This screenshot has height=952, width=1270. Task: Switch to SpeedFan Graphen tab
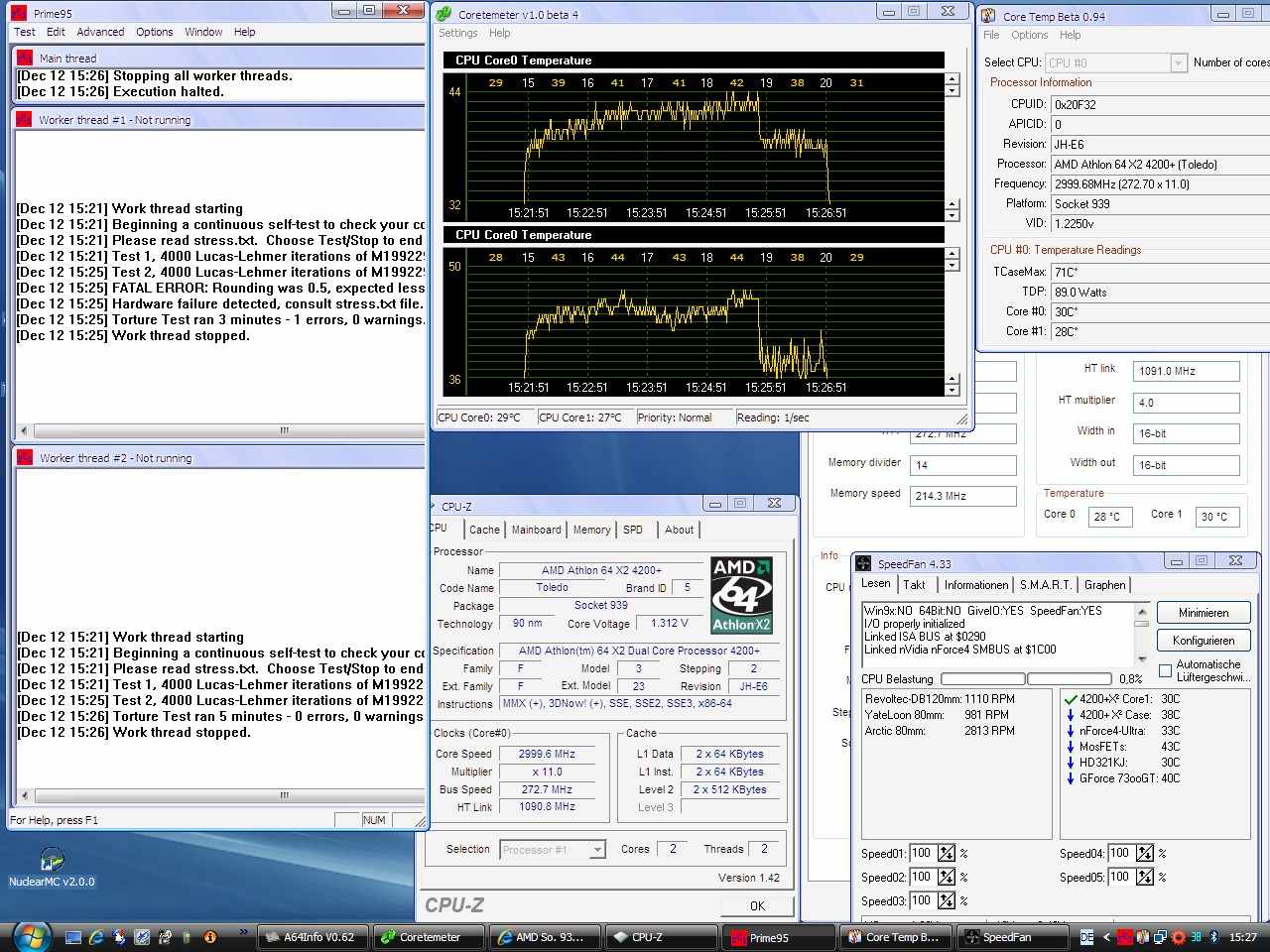pyautogui.click(x=1104, y=585)
